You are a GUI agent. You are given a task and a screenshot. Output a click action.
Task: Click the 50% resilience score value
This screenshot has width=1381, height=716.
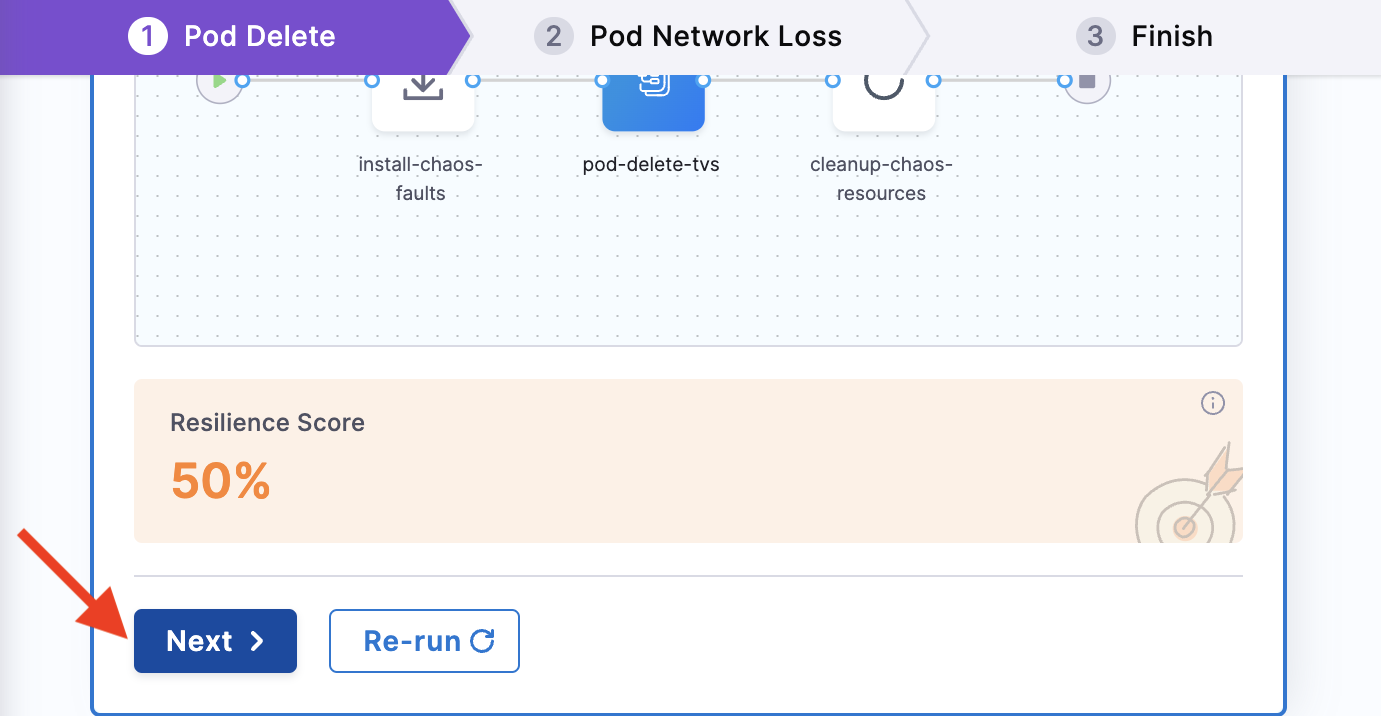(220, 481)
